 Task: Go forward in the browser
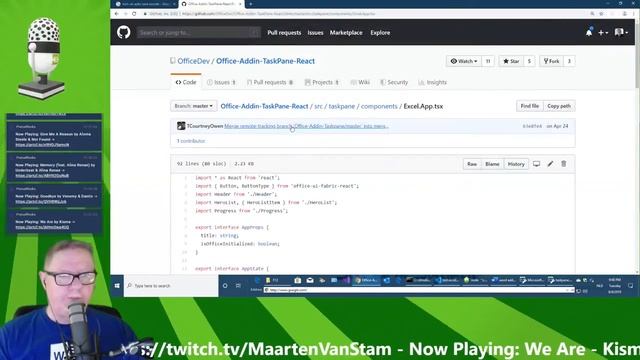coord(125,13)
